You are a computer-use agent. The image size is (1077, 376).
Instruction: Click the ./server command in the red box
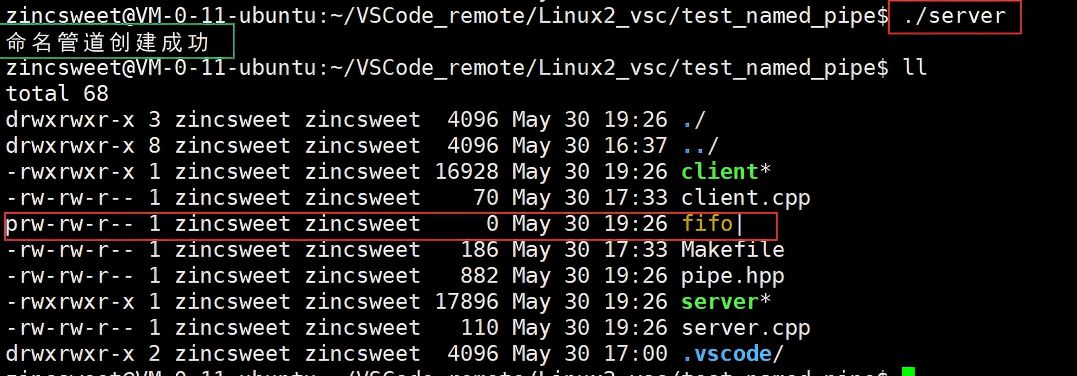pos(955,16)
